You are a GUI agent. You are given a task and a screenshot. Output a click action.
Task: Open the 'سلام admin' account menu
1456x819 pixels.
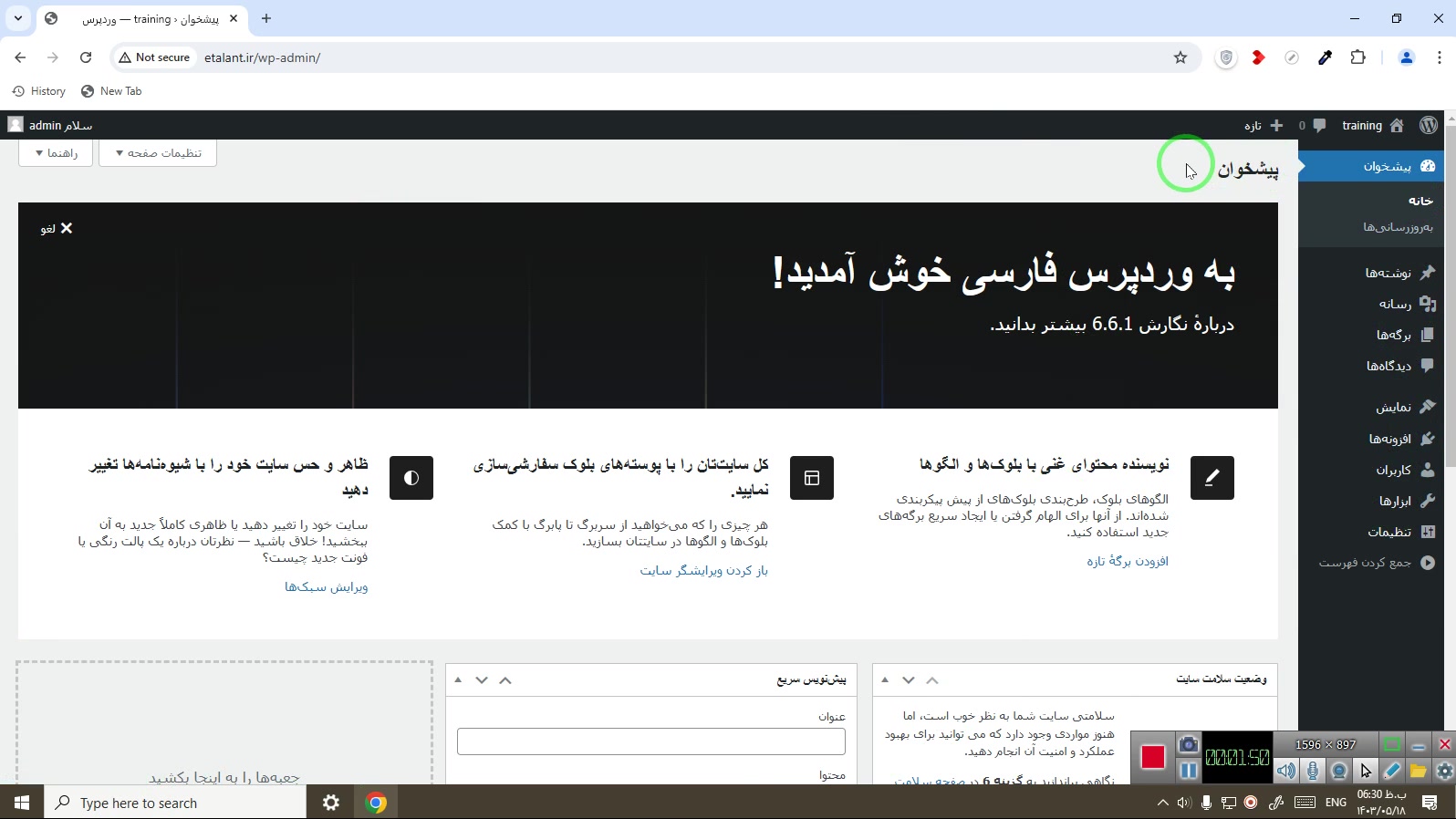pyautogui.click(x=51, y=125)
